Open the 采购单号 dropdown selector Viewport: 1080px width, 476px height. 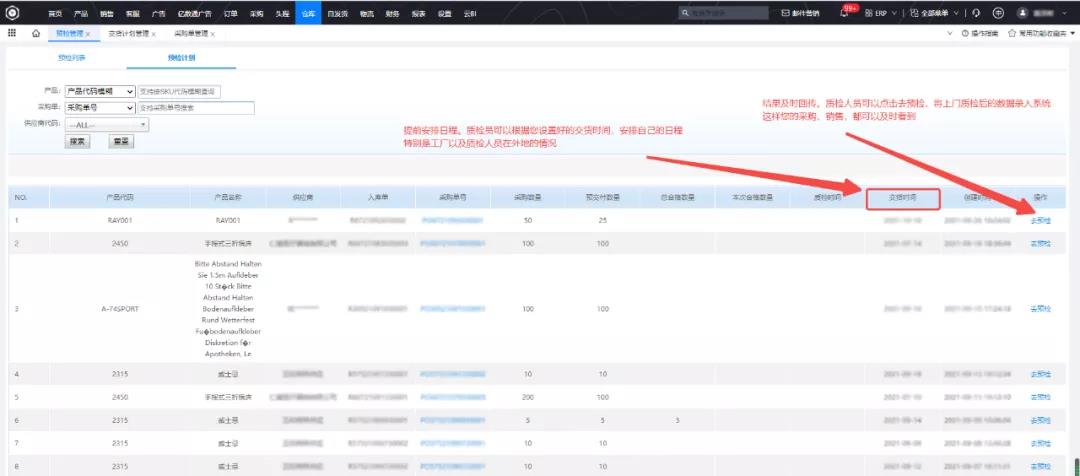coord(100,108)
